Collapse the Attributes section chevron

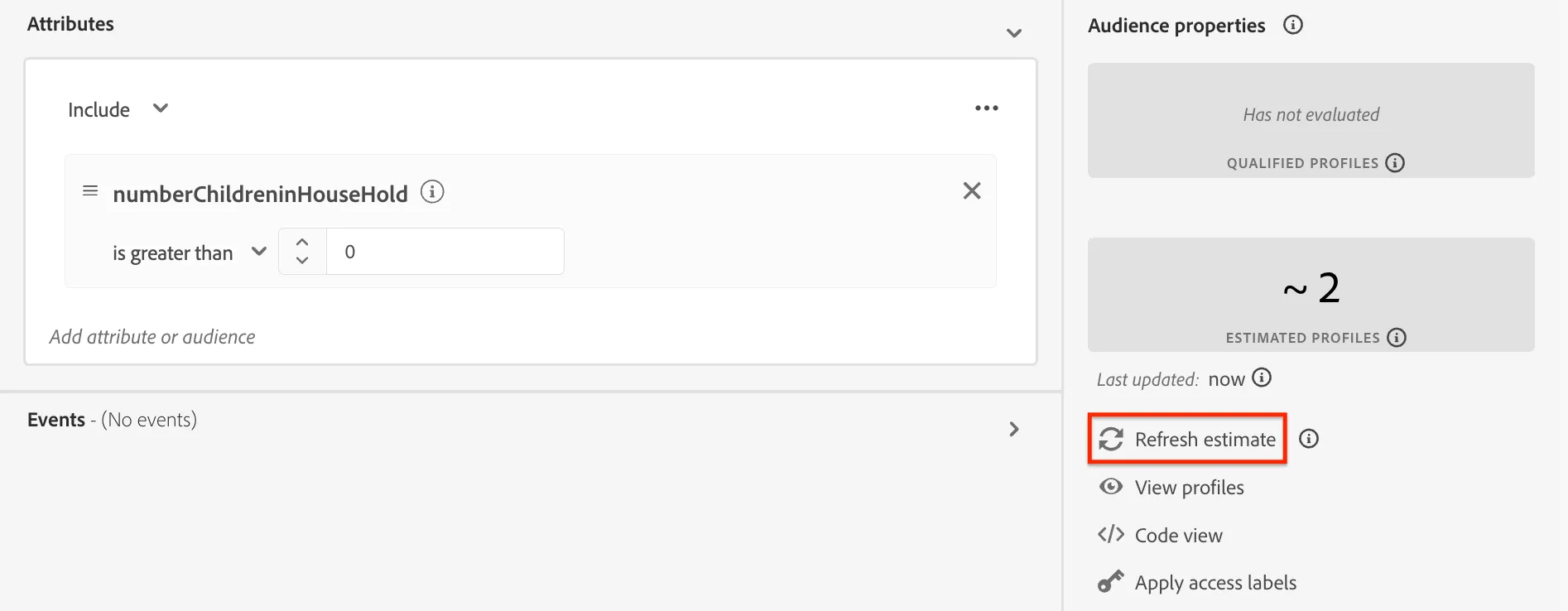(1014, 33)
